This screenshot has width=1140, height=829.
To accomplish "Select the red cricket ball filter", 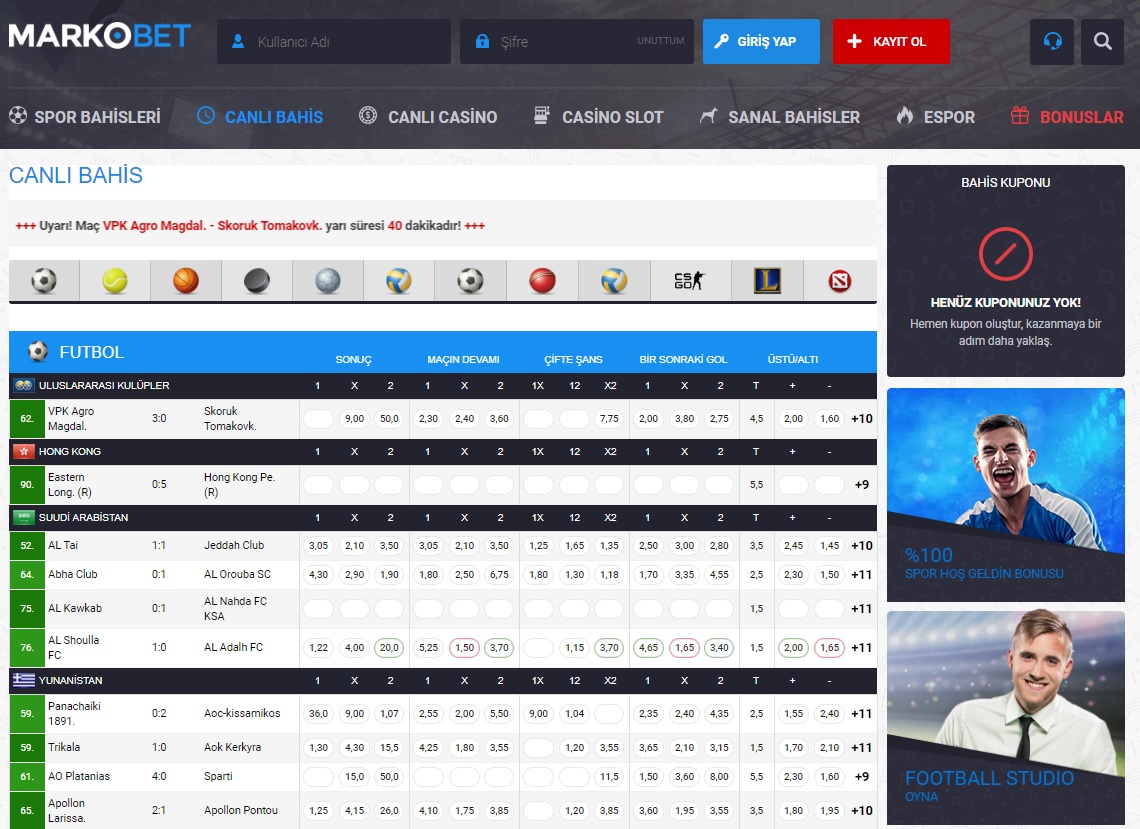I will (542, 281).
